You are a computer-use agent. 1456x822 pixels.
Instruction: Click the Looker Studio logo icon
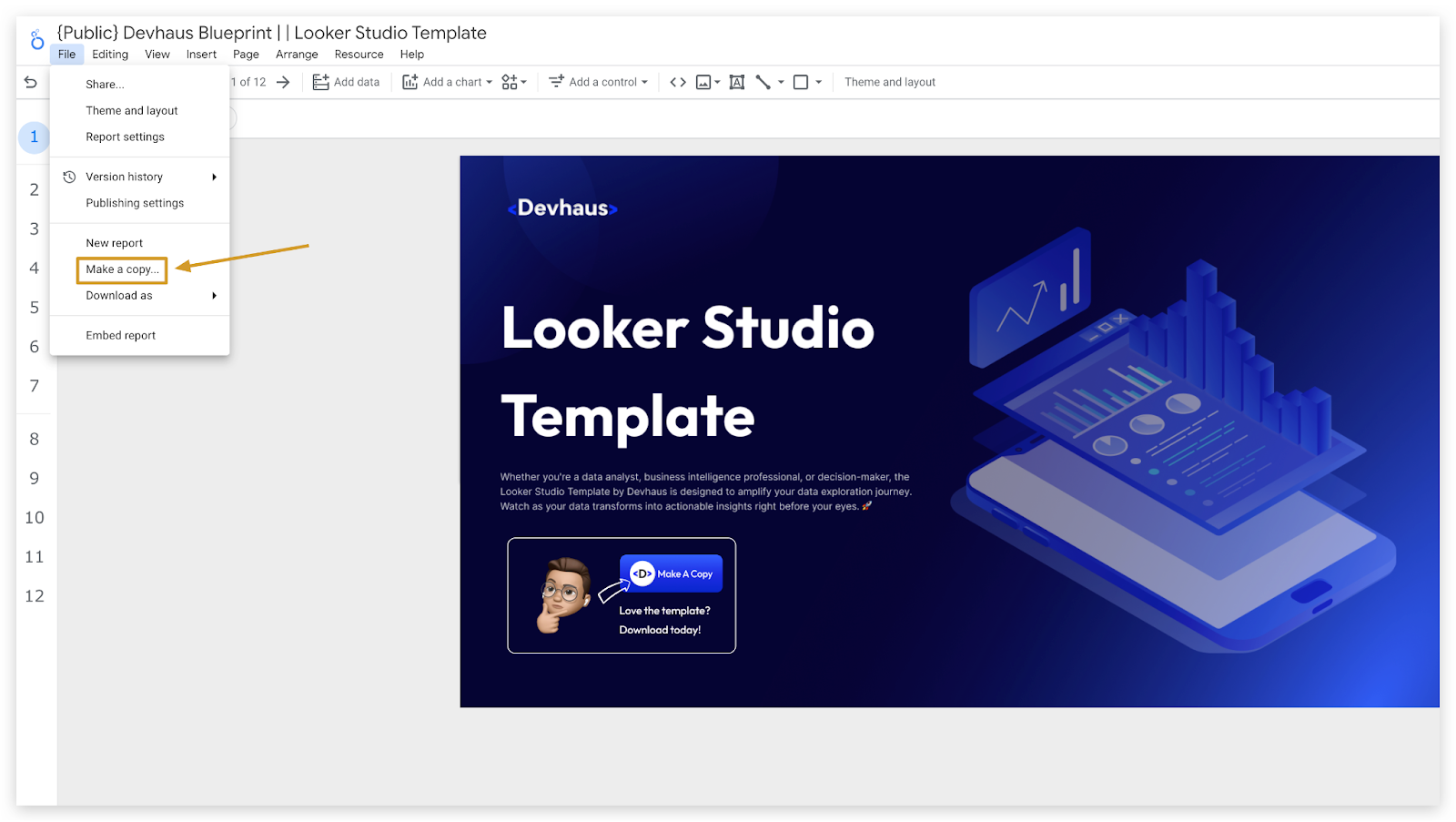(x=36, y=40)
